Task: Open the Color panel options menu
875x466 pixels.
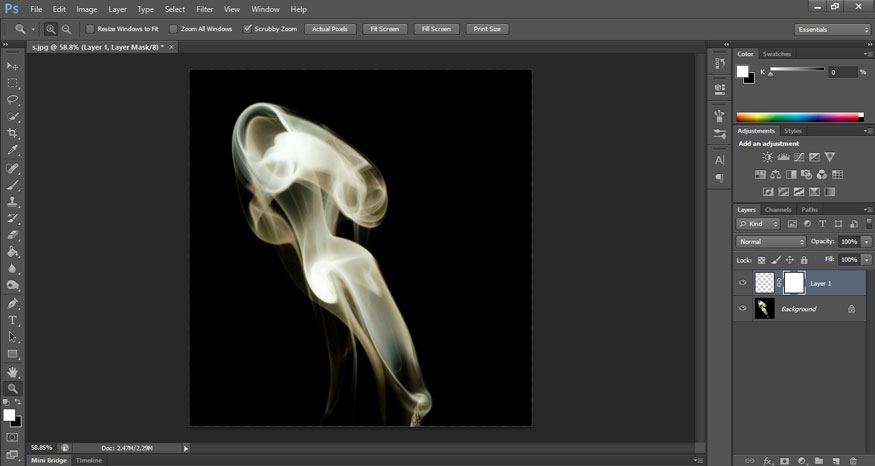Action: [x=868, y=54]
